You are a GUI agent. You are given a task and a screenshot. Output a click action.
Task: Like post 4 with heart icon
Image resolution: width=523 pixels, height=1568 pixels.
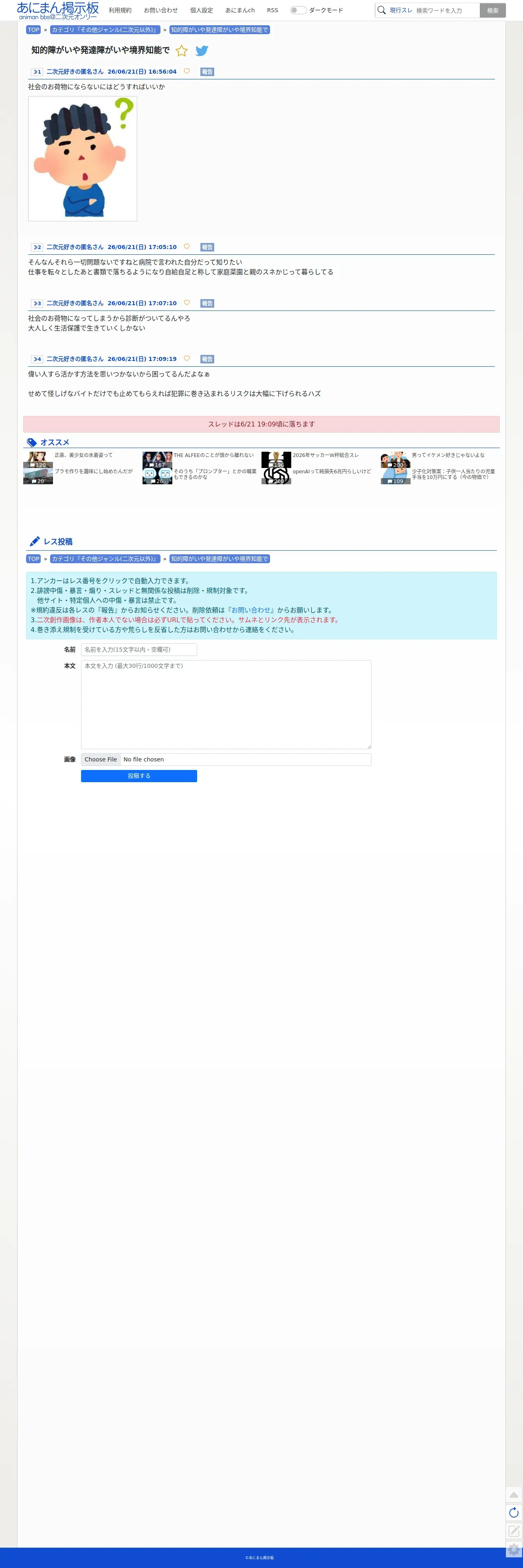pos(187,359)
